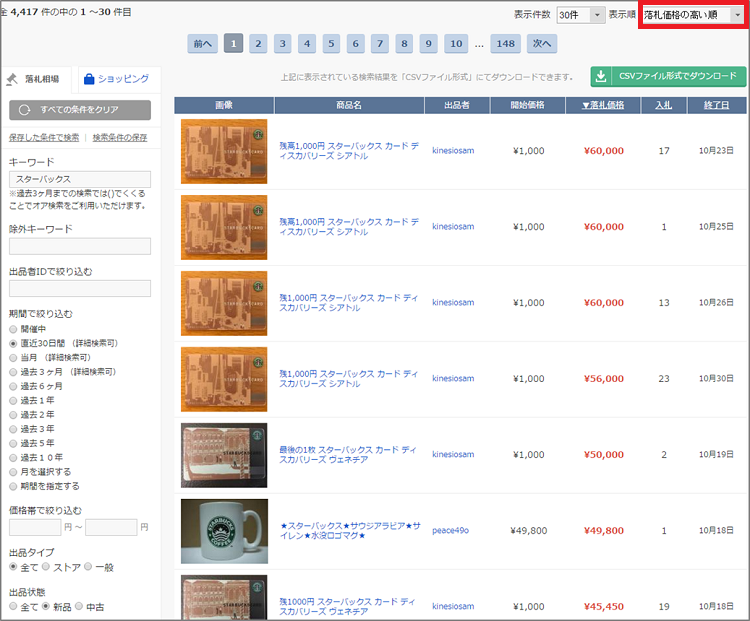The width and height of the screenshot is (750, 621).
Task: Expand the 落札価格の高い順 sort dropdown
Action: 693,15
